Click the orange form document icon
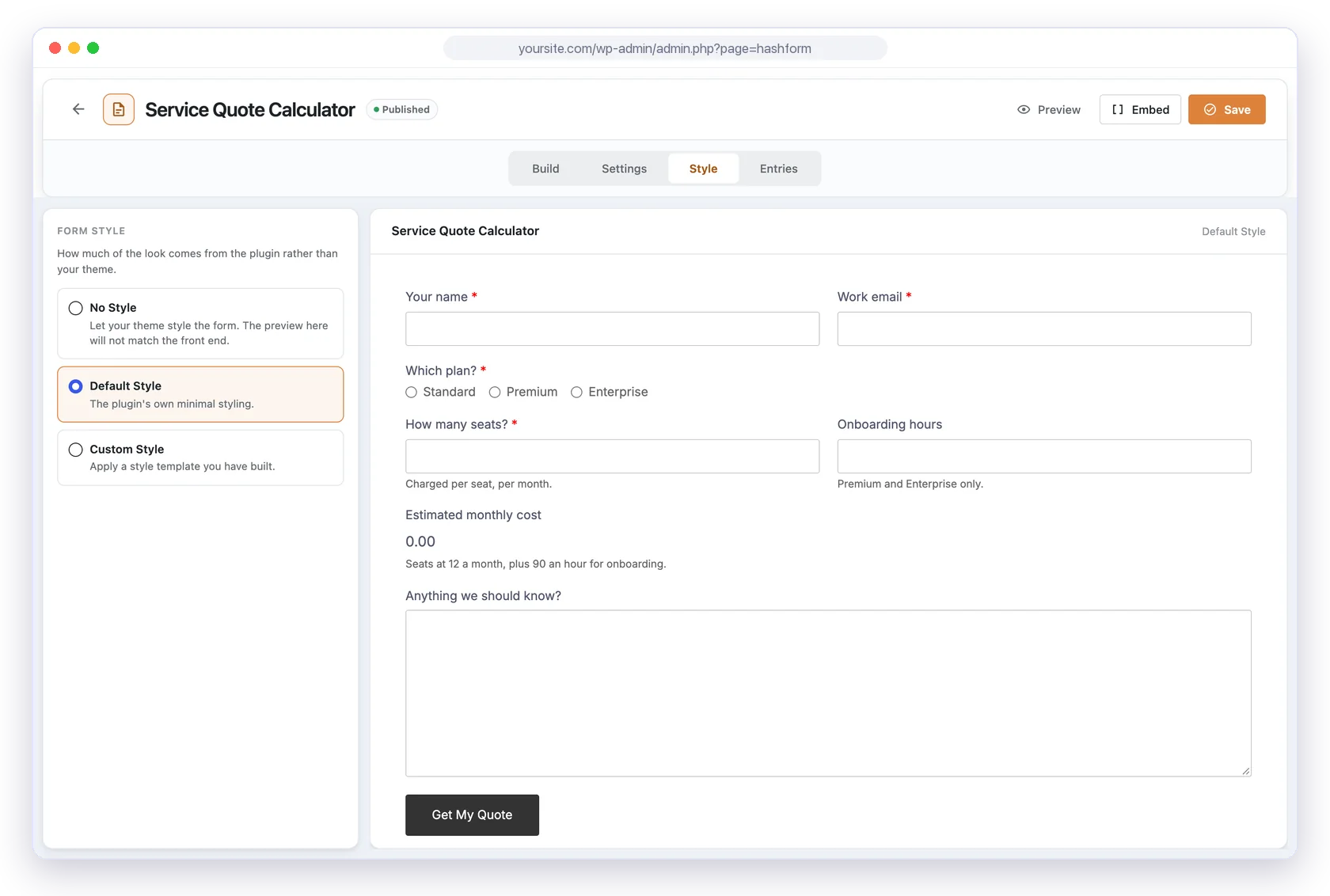 (x=119, y=109)
